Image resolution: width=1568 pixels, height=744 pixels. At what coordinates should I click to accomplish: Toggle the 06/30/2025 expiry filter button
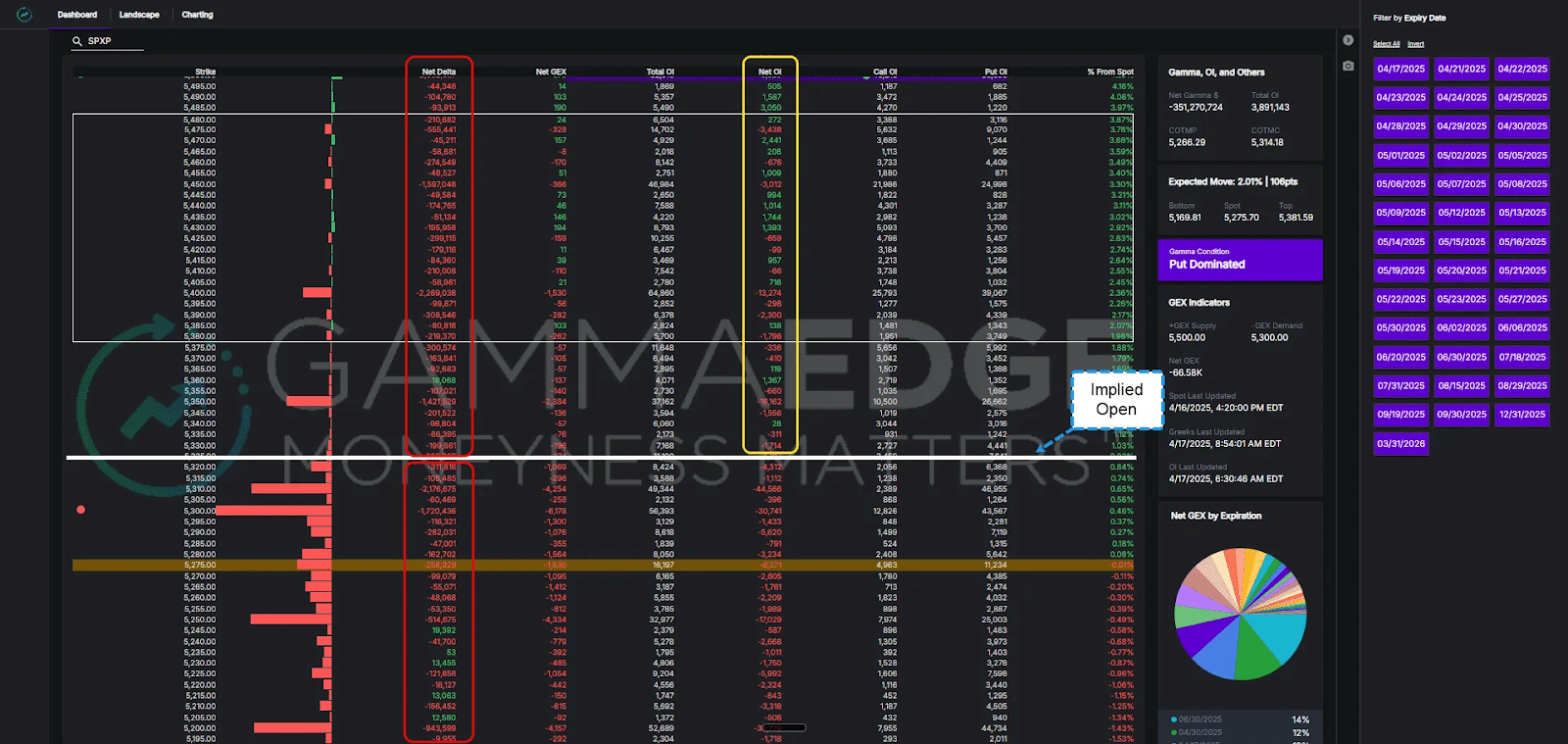click(1461, 357)
